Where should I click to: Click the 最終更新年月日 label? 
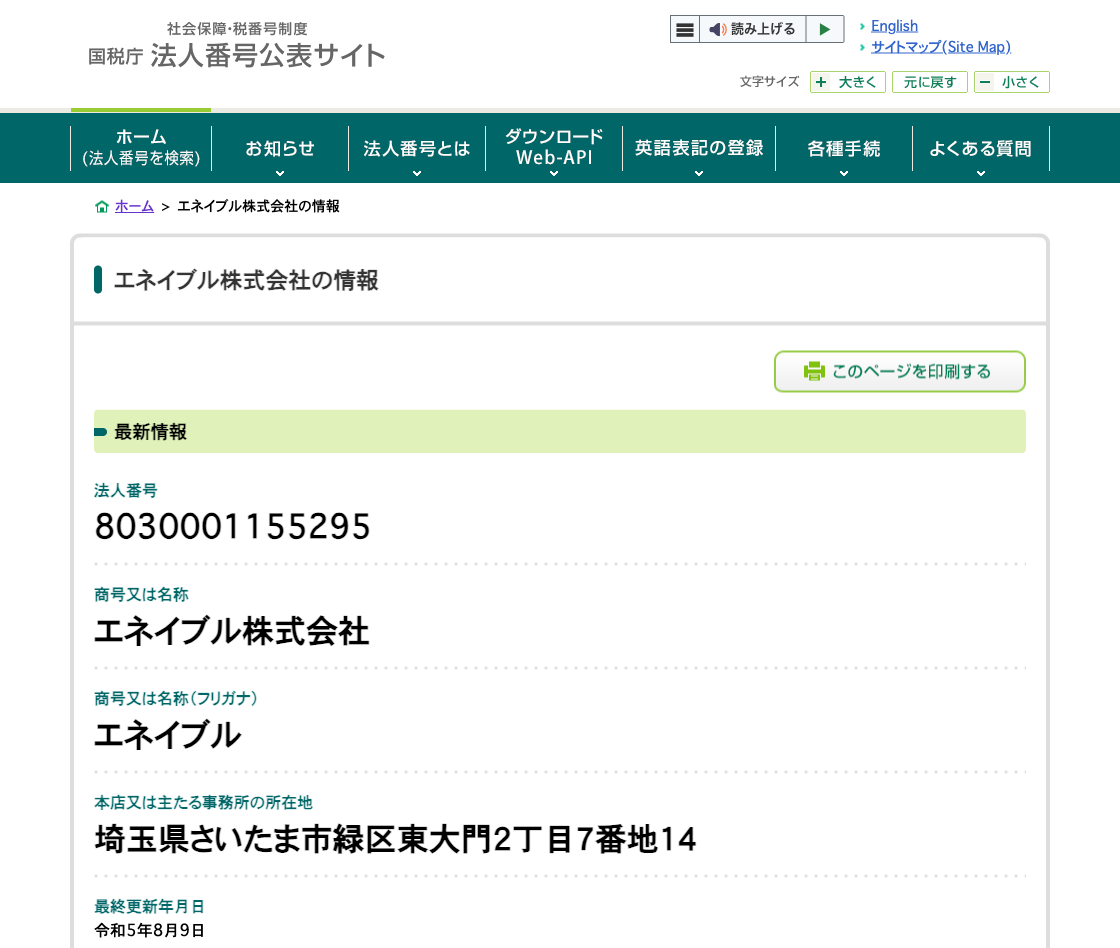[149, 907]
